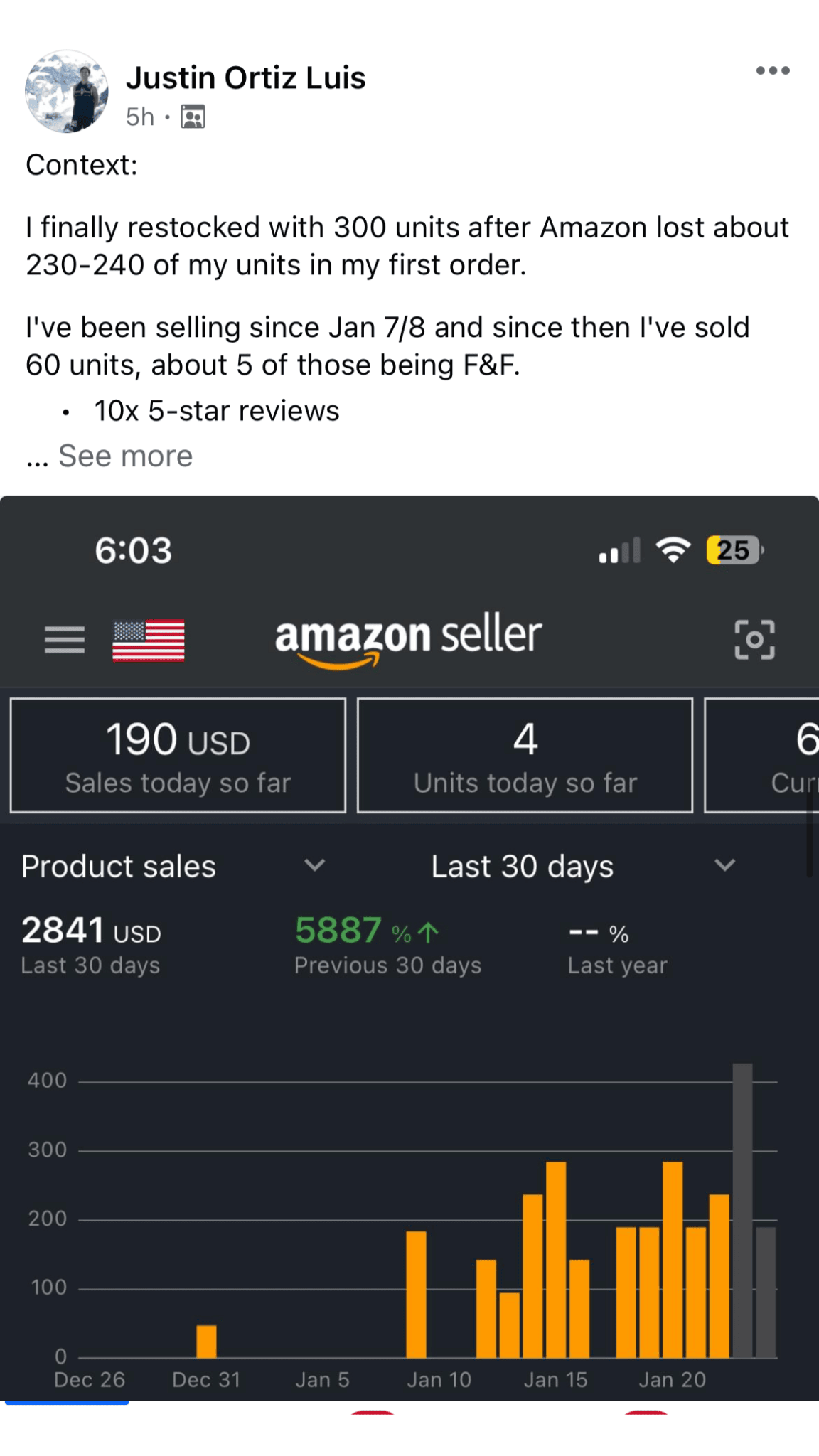Tap the cellular signal bars icon
The height and width of the screenshot is (1456, 819).
coord(619,551)
